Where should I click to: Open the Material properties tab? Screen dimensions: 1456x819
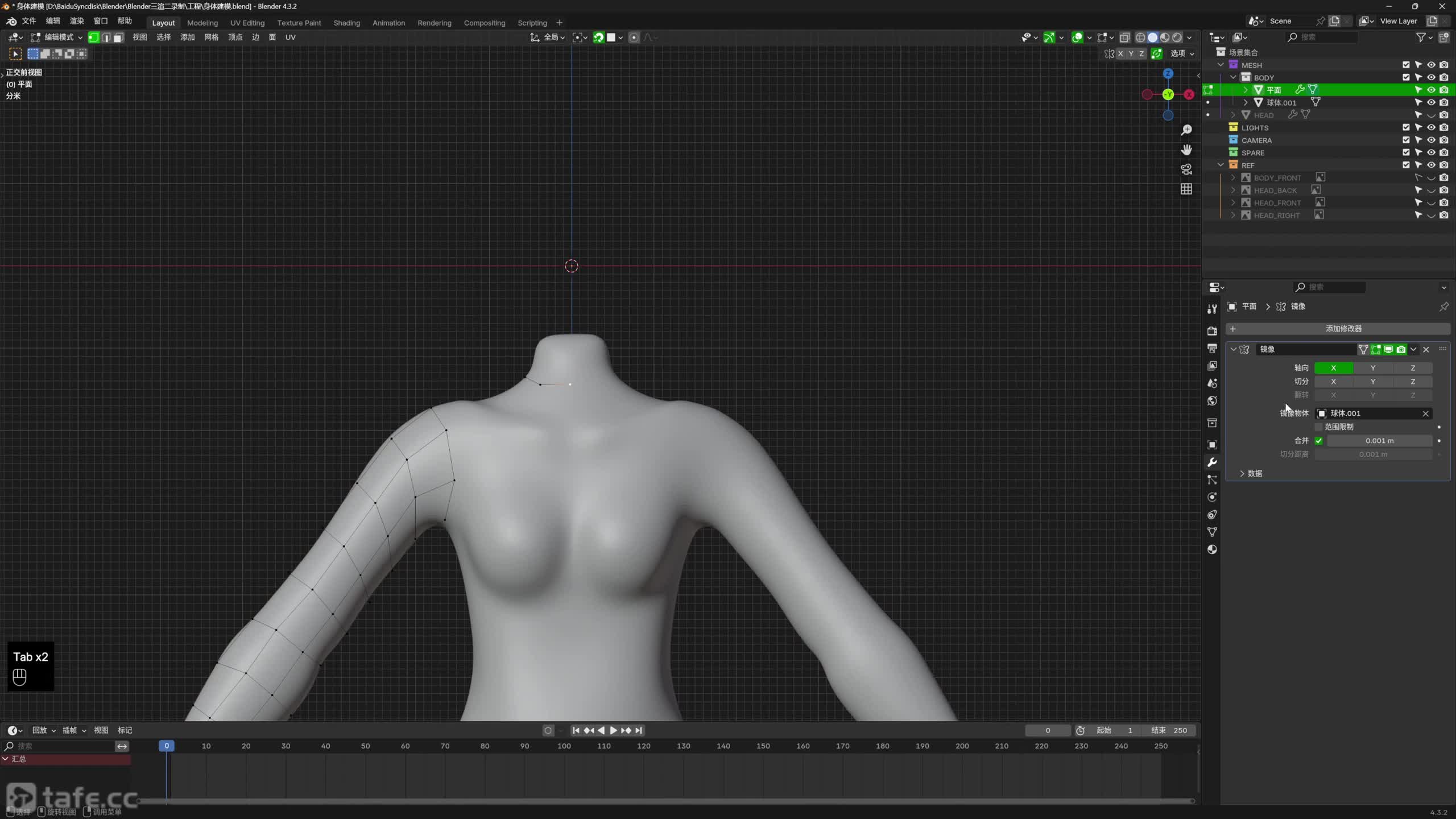pos(1212,549)
